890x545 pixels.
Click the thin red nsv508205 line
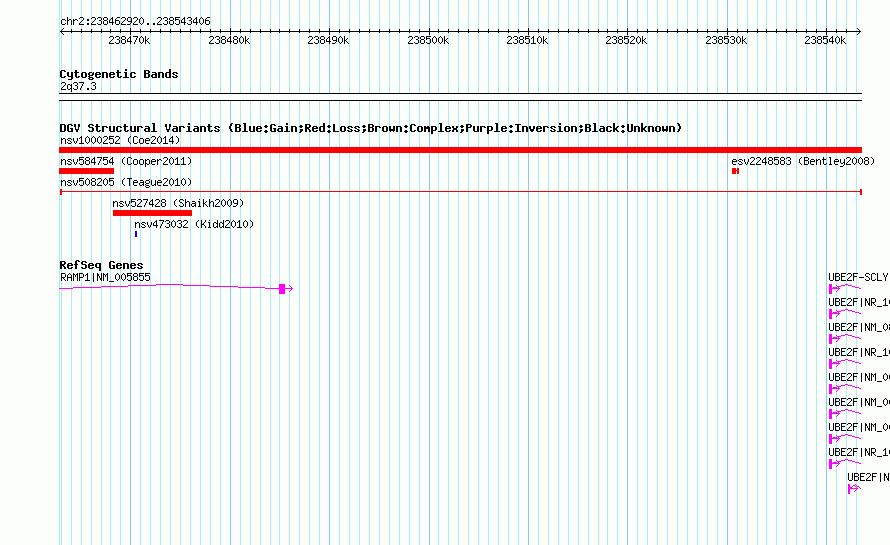click(x=460, y=192)
